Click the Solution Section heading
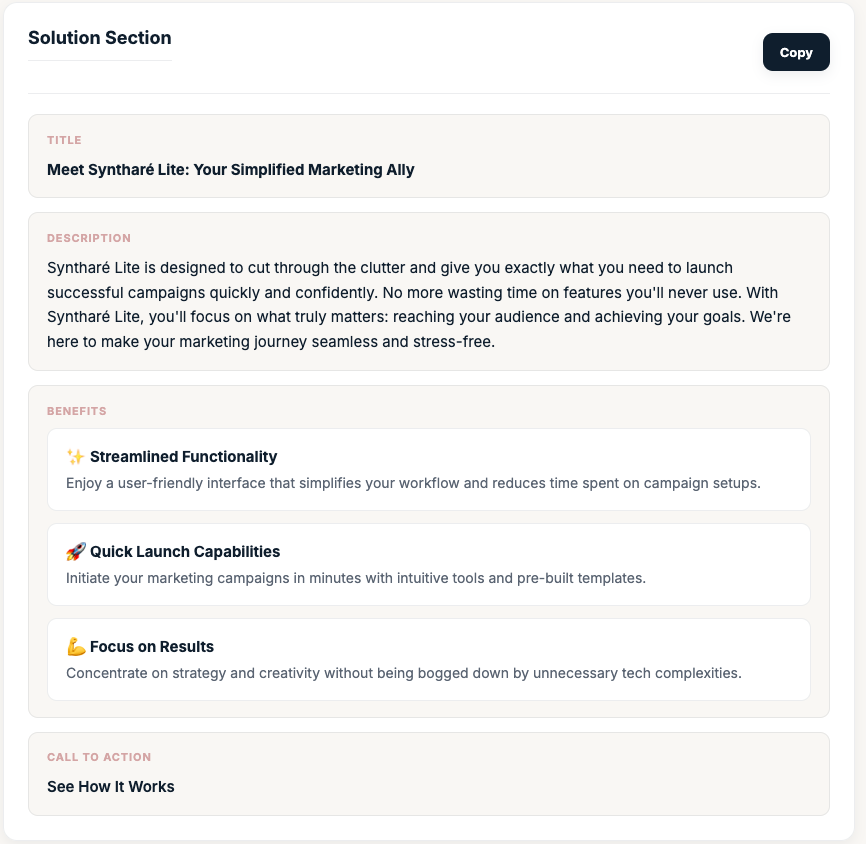This screenshot has width=866, height=844. tap(100, 38)
